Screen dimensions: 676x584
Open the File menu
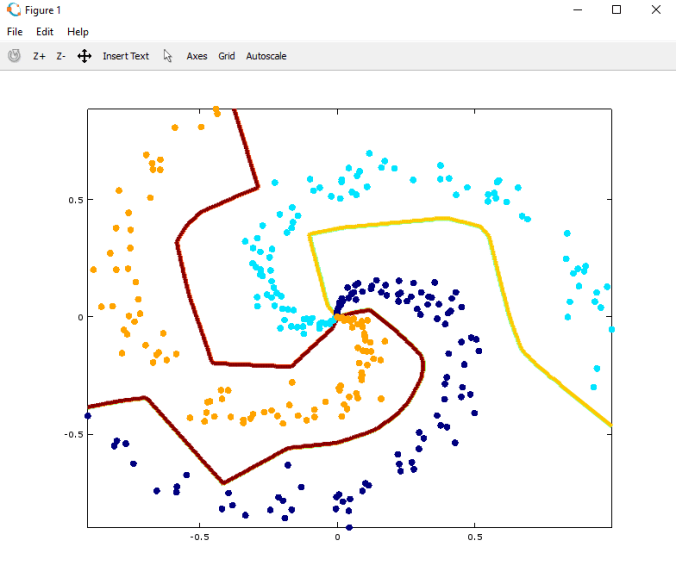pyautogui.click(x=17, y=32)
